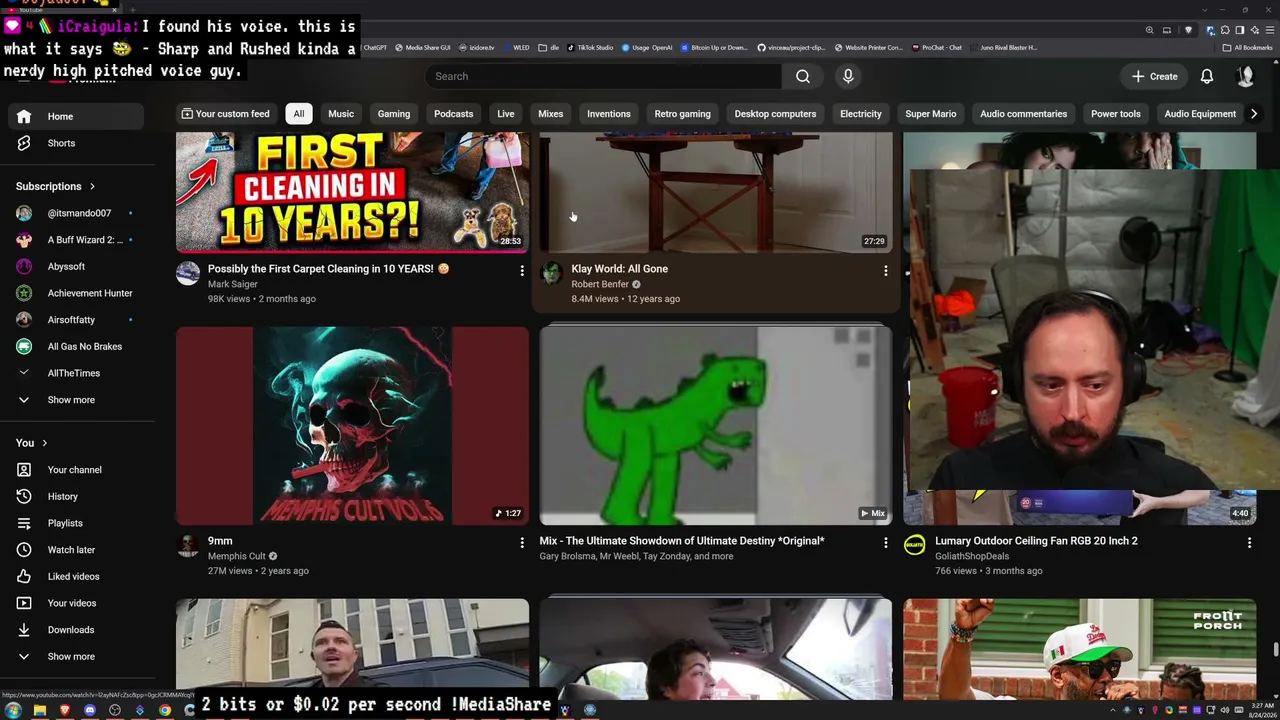Open Abyssoft subscription
This screenshot has width=1280, height=720.
click(x=76, y=267)
